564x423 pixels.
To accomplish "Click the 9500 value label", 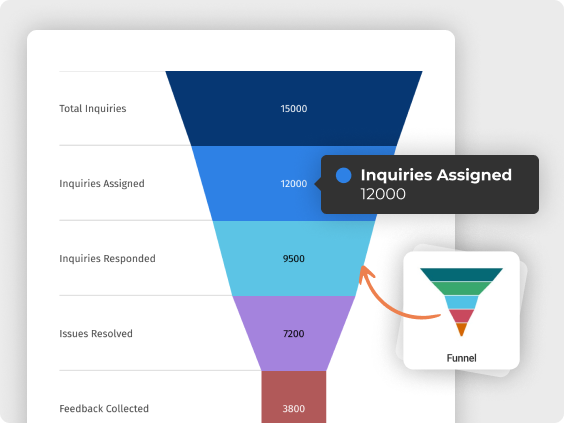I will point(294,259).
